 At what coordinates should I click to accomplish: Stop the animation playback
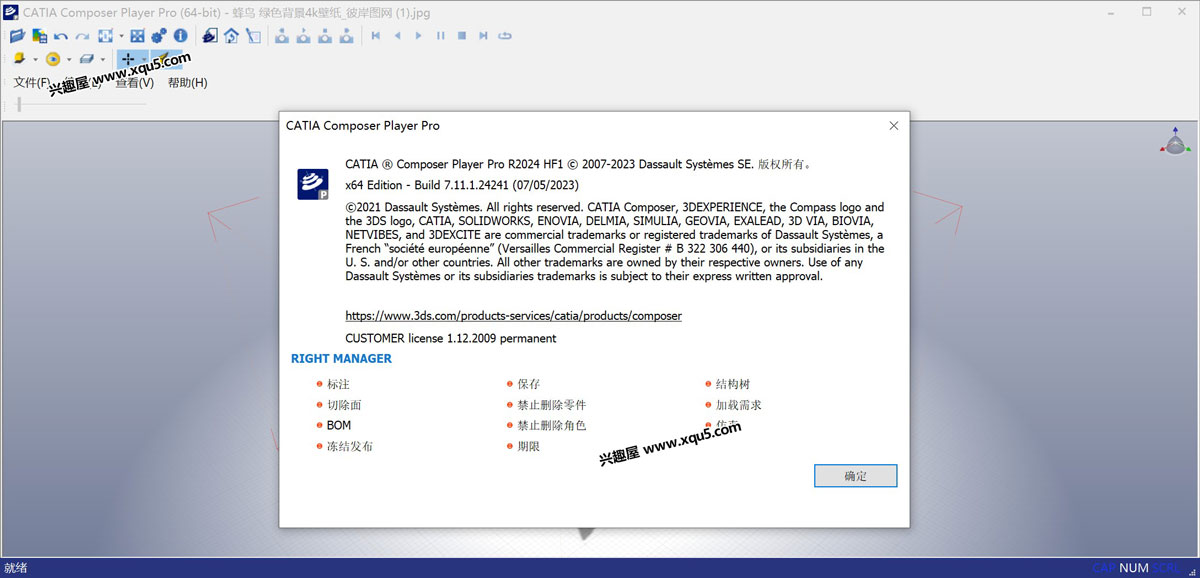coord(462,36)
